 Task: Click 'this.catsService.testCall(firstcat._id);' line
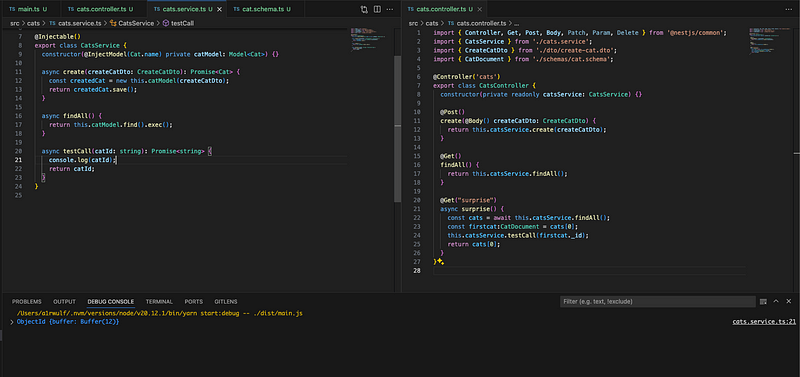(x=518, y=235)
